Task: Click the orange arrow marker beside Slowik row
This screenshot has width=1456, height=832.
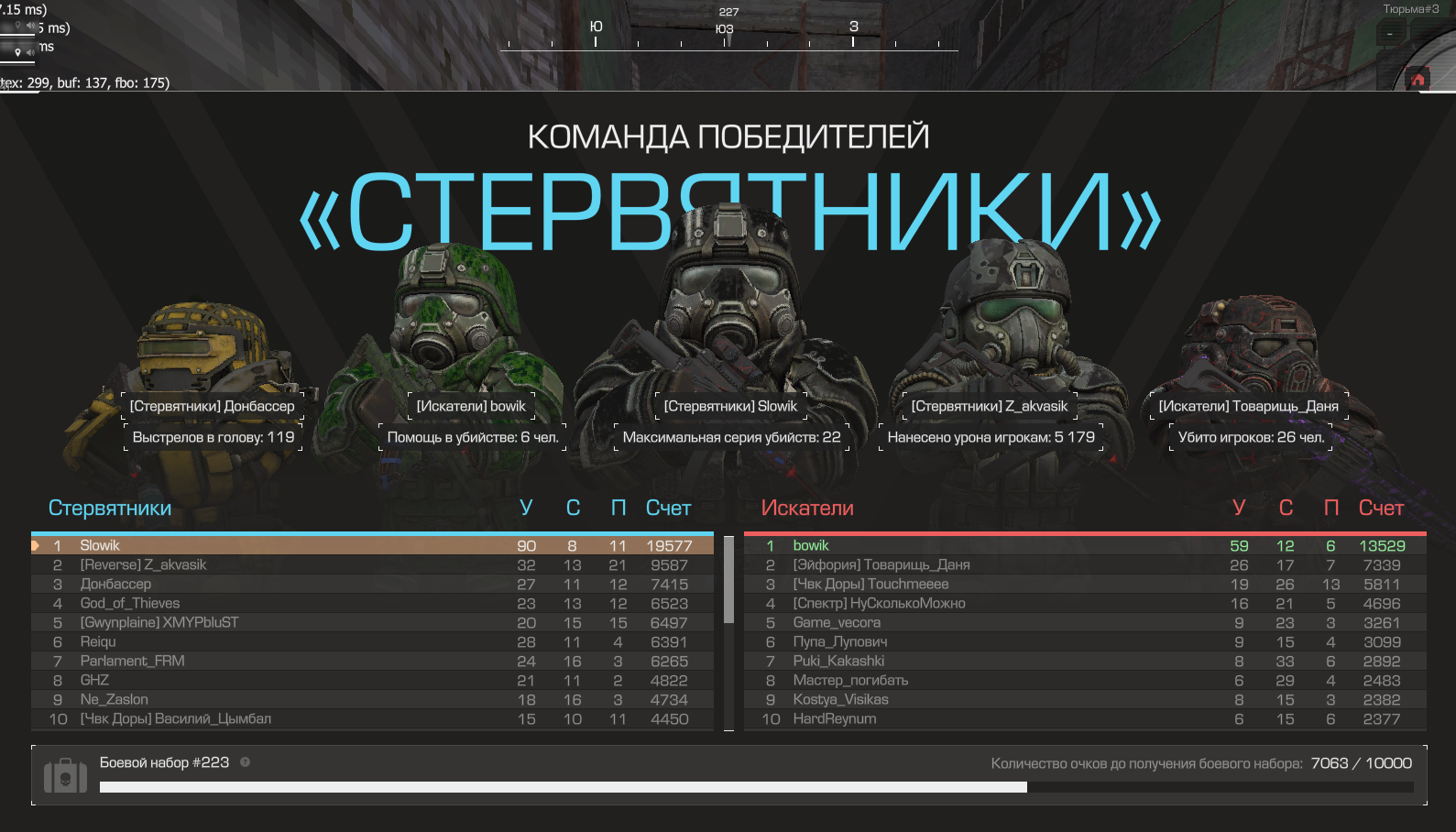Action: point(35,545)
